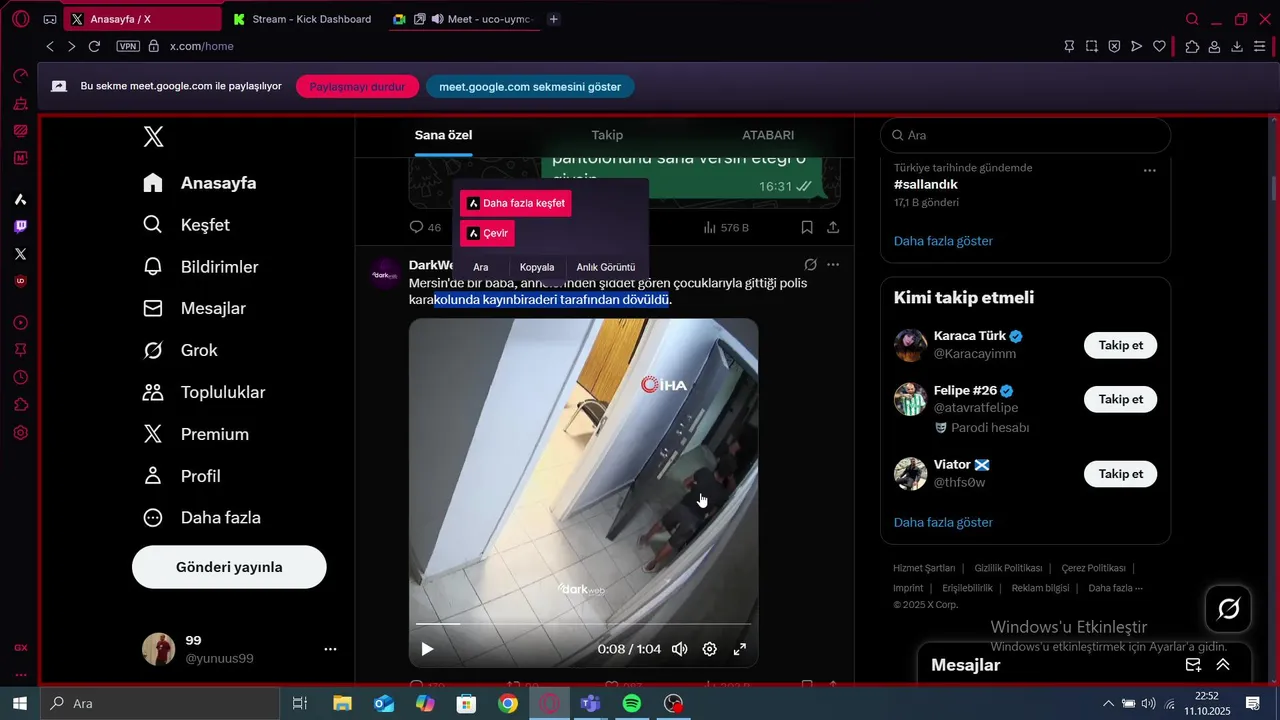Open sidebar settings gear

pos(20,433)
